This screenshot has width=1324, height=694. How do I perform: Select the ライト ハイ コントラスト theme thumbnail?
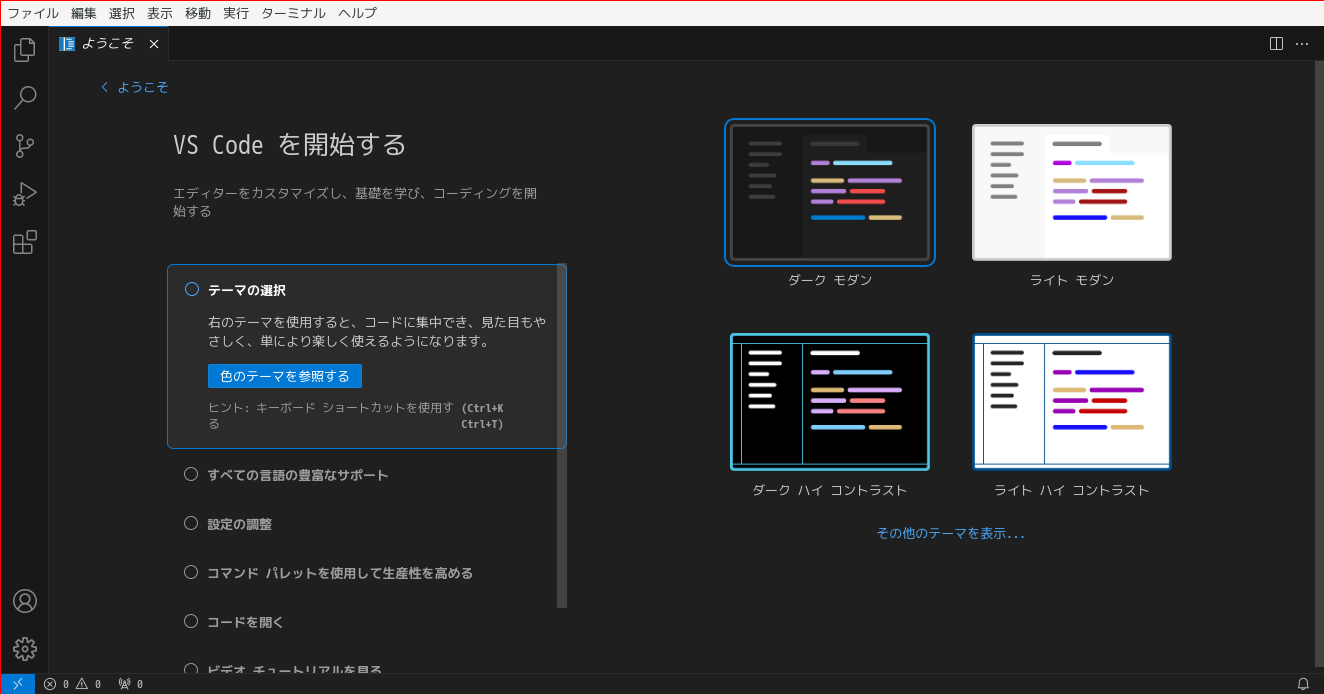[x=1072, y=401]
